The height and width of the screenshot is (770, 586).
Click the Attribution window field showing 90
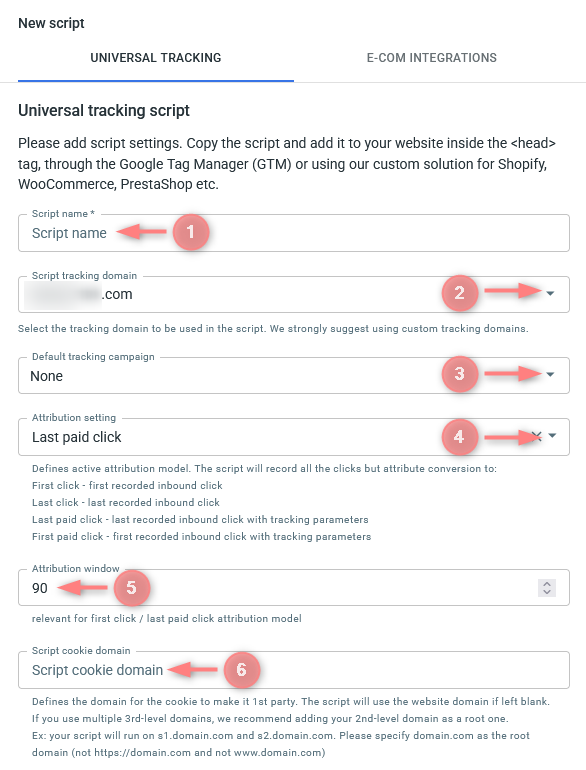[x=294, y=588]
